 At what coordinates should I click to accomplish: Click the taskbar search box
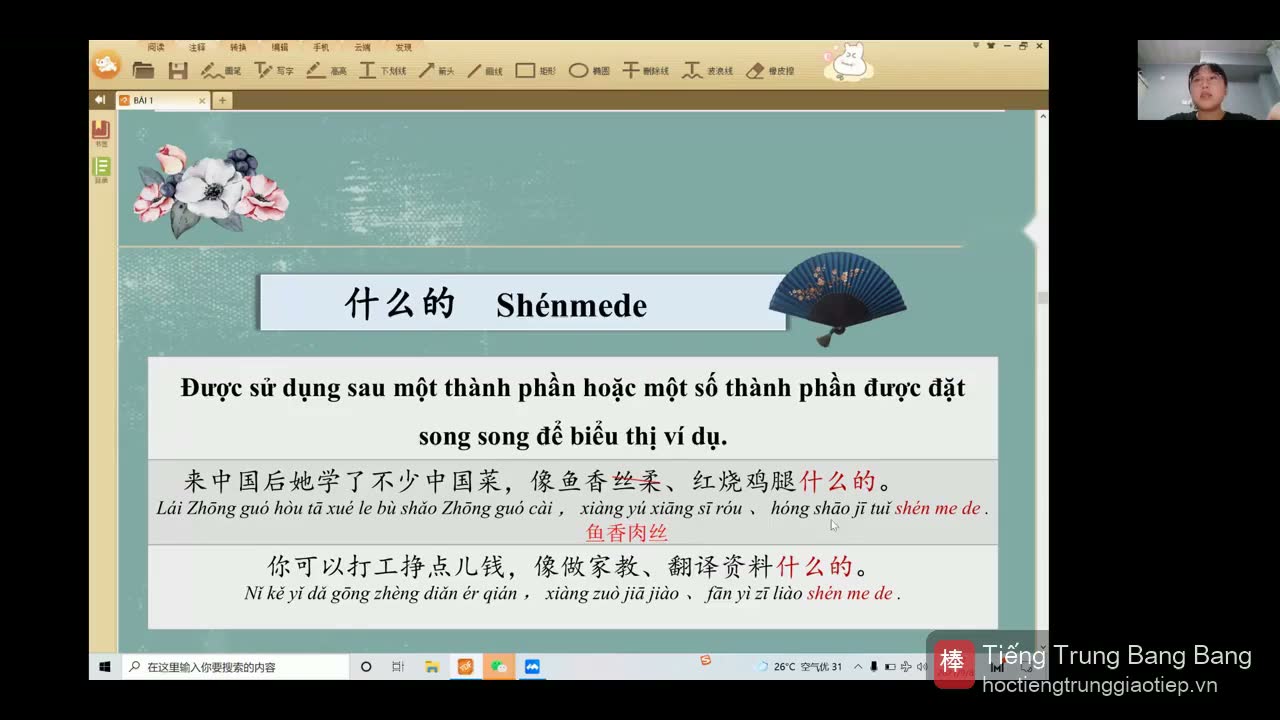(x=235, y=666)
